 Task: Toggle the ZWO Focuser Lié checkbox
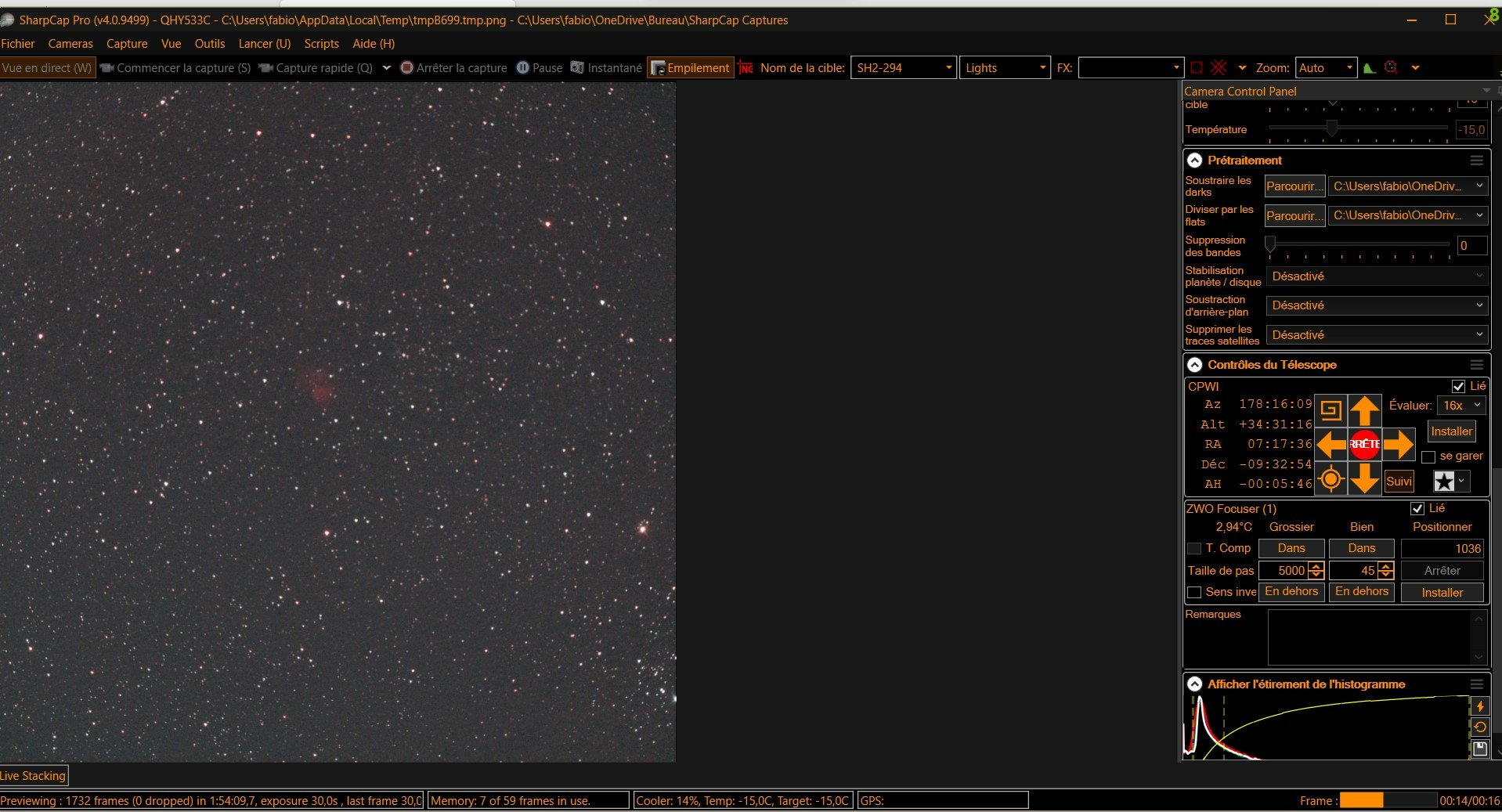click(x=1417, y=509)
